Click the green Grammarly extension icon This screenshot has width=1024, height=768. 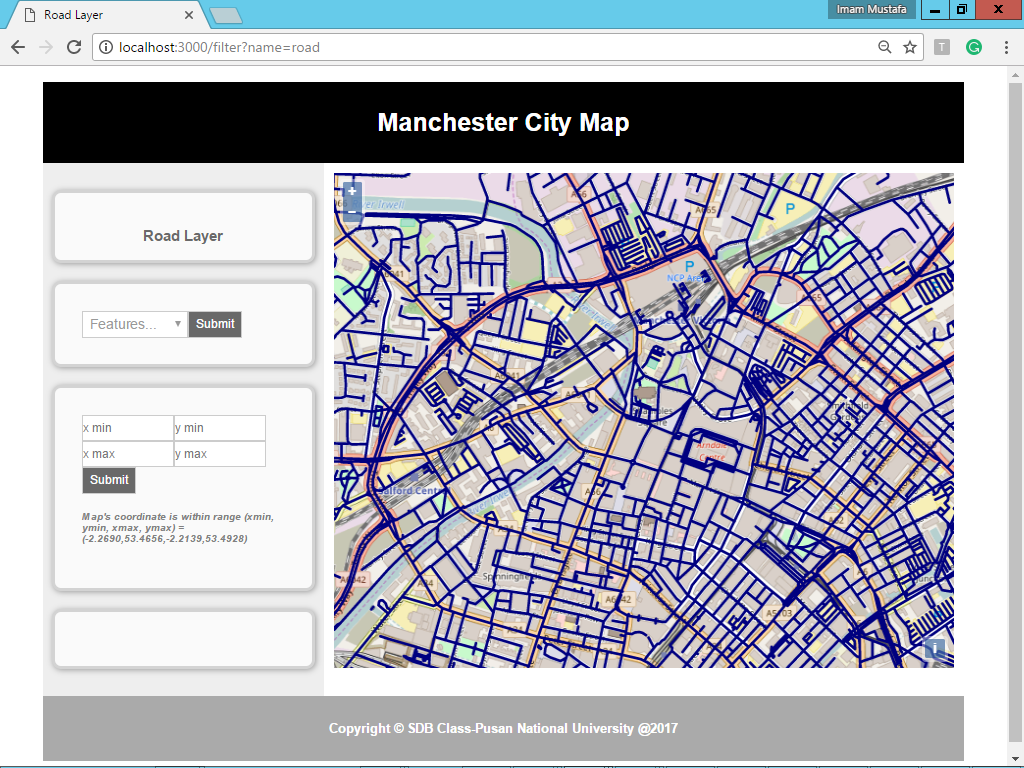974,47
